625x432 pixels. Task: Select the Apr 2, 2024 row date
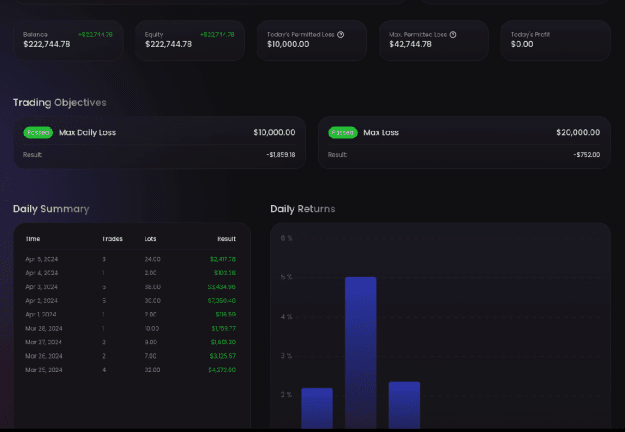click(41, 300)
